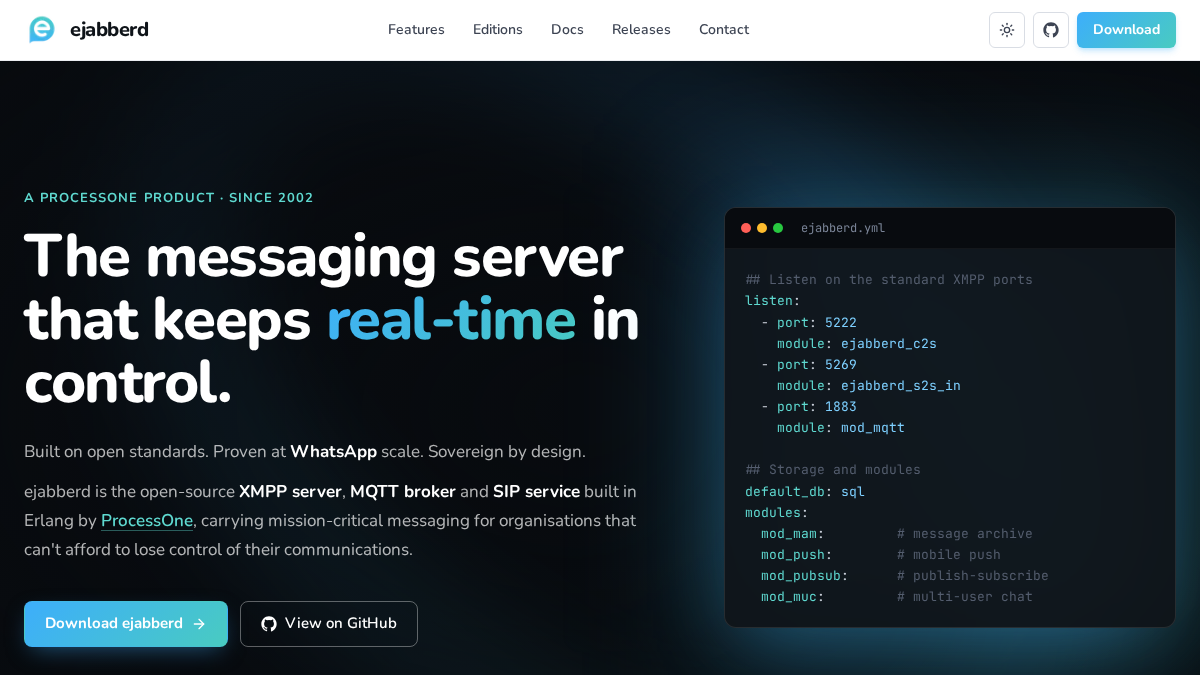This screenshot has height=675, width=1200.
Task: Click the bold WhatsApp text
Action: point(333,451)
